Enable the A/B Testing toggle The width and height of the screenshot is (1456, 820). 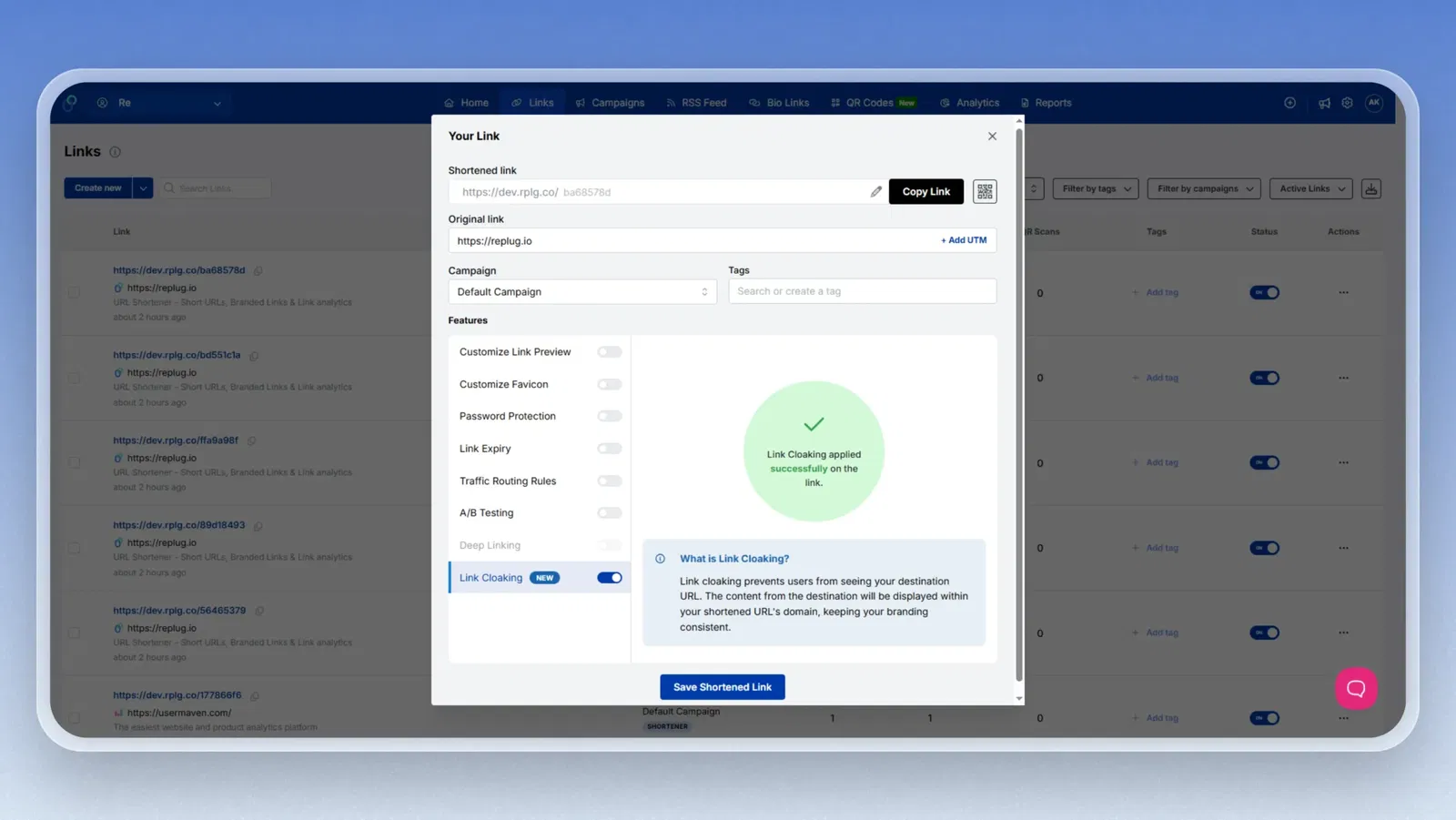(x=609, y=513)
